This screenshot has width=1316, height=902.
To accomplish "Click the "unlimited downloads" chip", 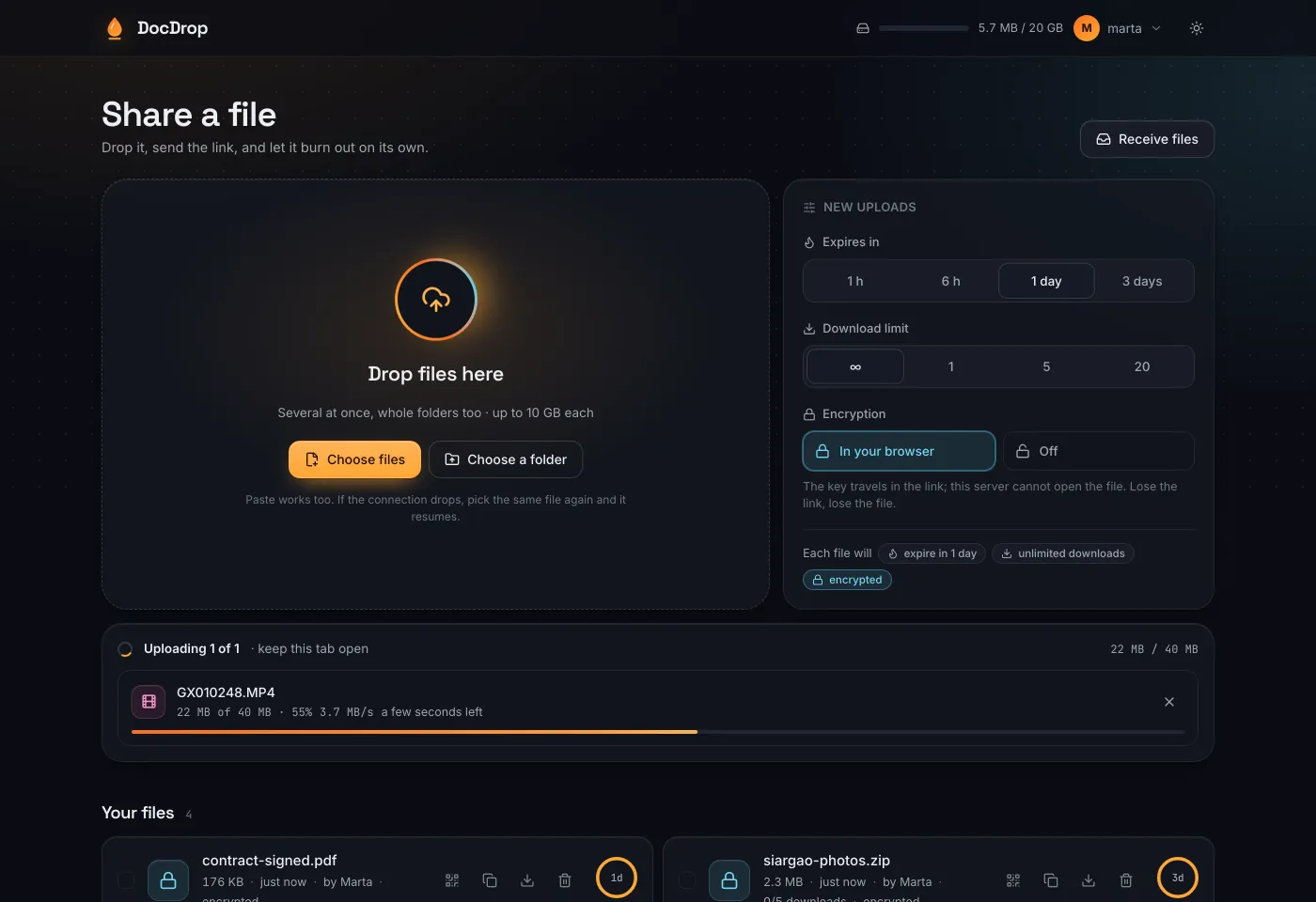I will tap(1063, 553).
